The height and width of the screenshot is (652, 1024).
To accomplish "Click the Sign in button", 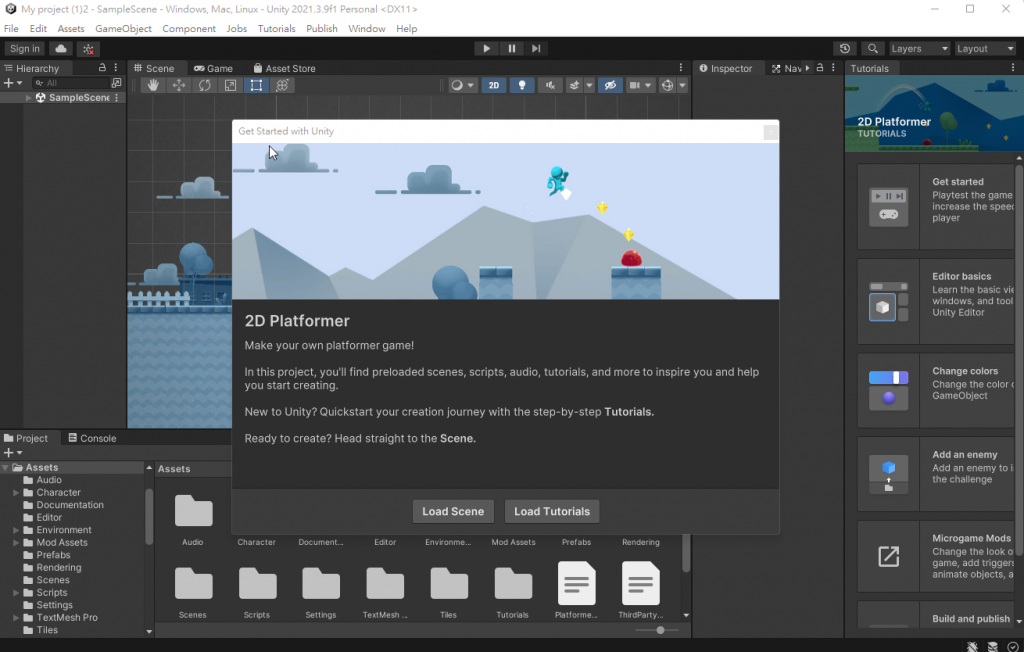I will click(25, 49).
